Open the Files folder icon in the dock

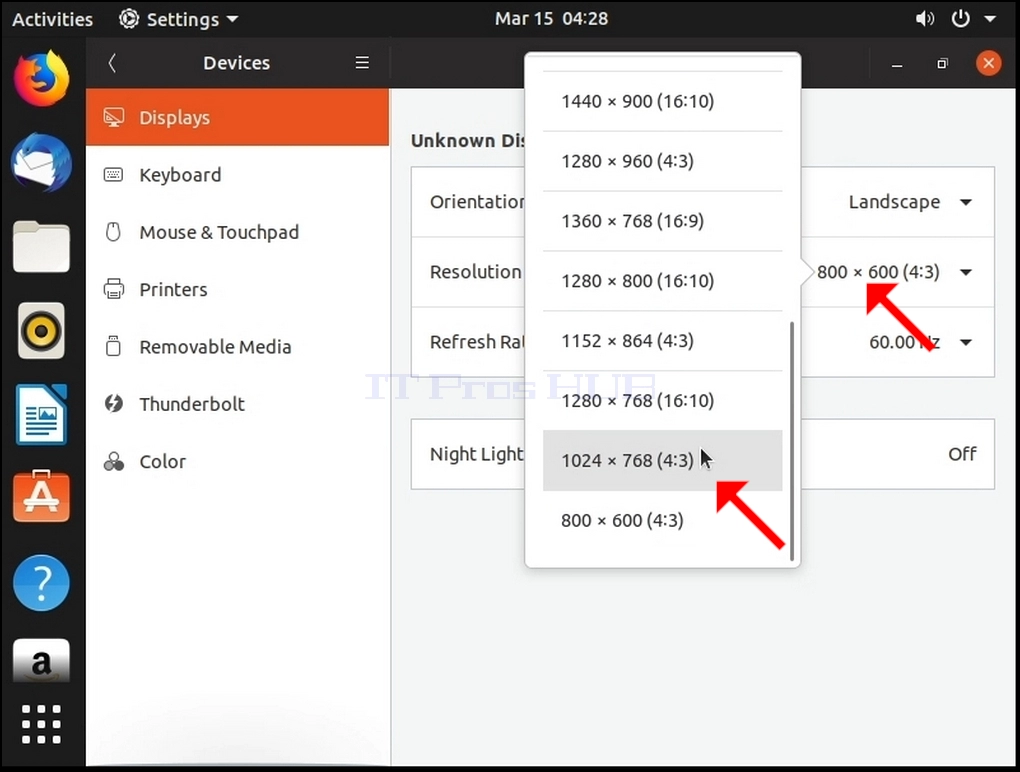(42, 246)
